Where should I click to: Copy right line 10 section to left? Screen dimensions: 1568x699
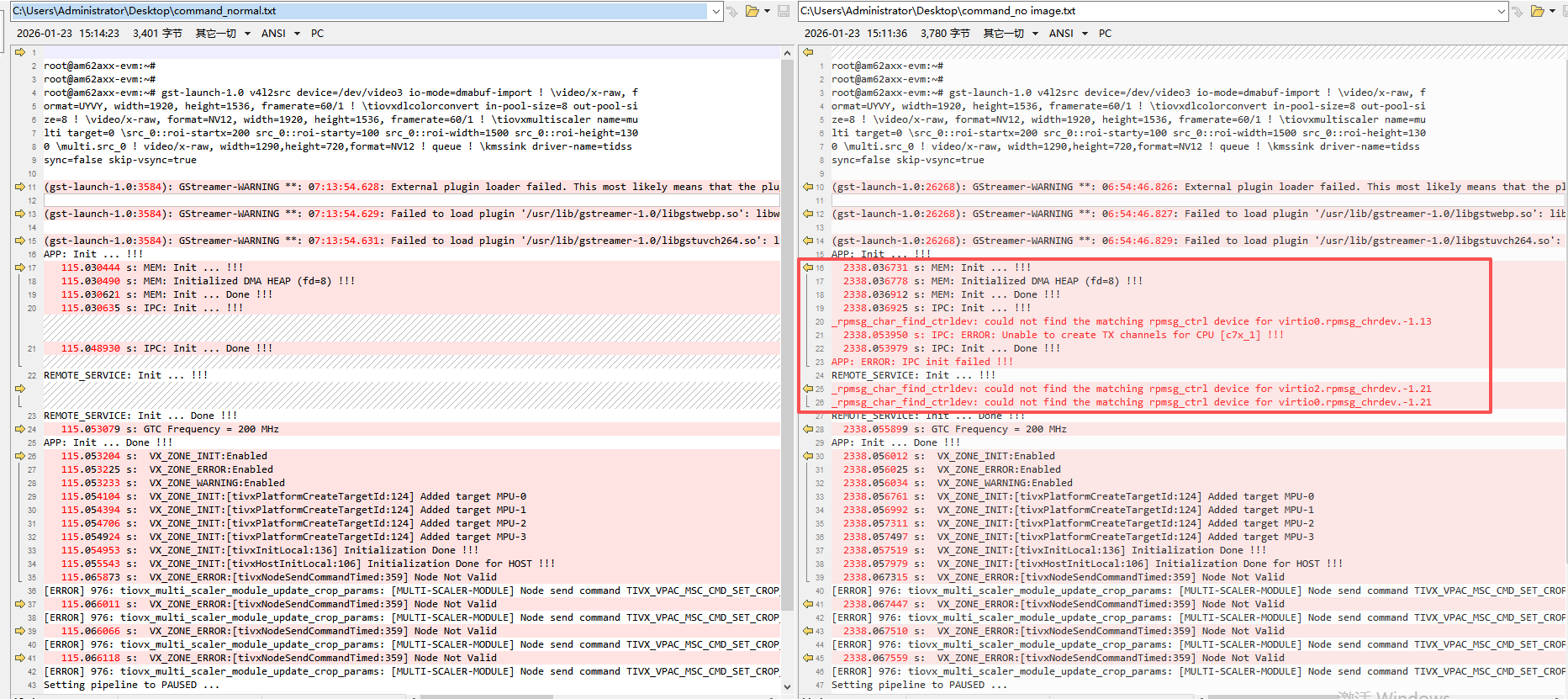pyautogui.click(x=808, y=187)
